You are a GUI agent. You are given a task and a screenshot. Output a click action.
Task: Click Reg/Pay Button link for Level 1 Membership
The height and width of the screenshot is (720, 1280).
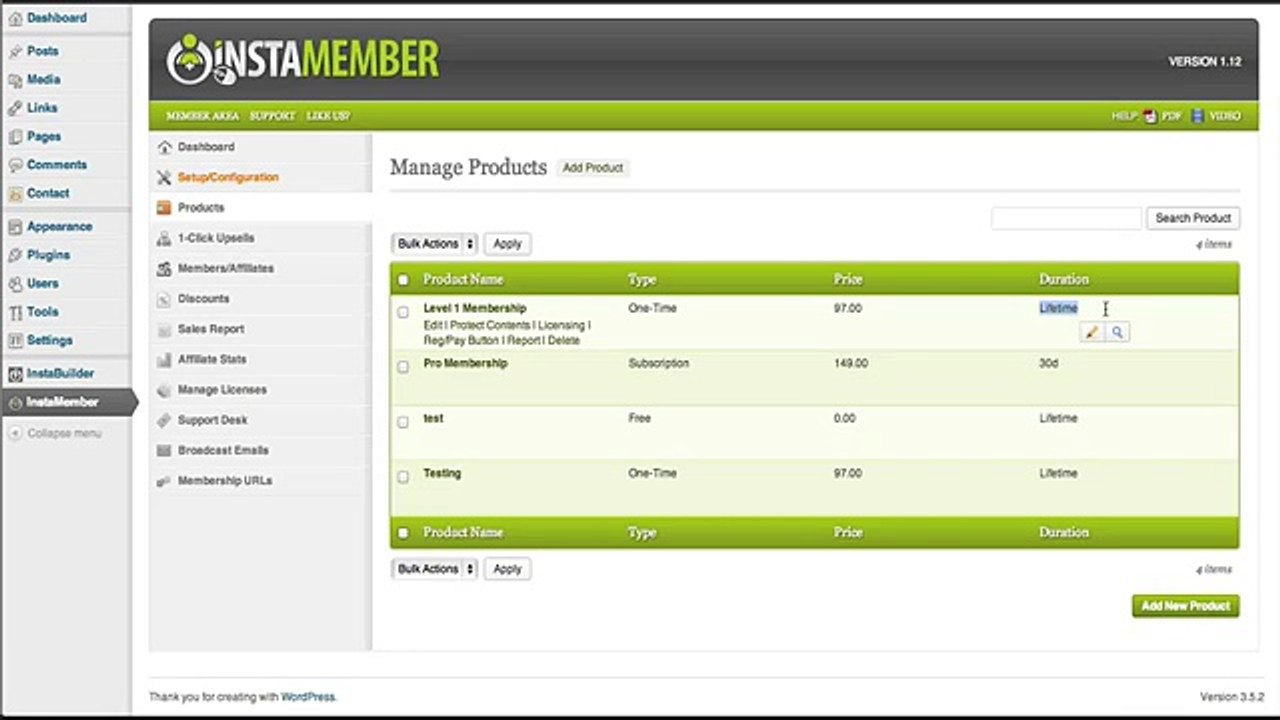pos(460,341)
